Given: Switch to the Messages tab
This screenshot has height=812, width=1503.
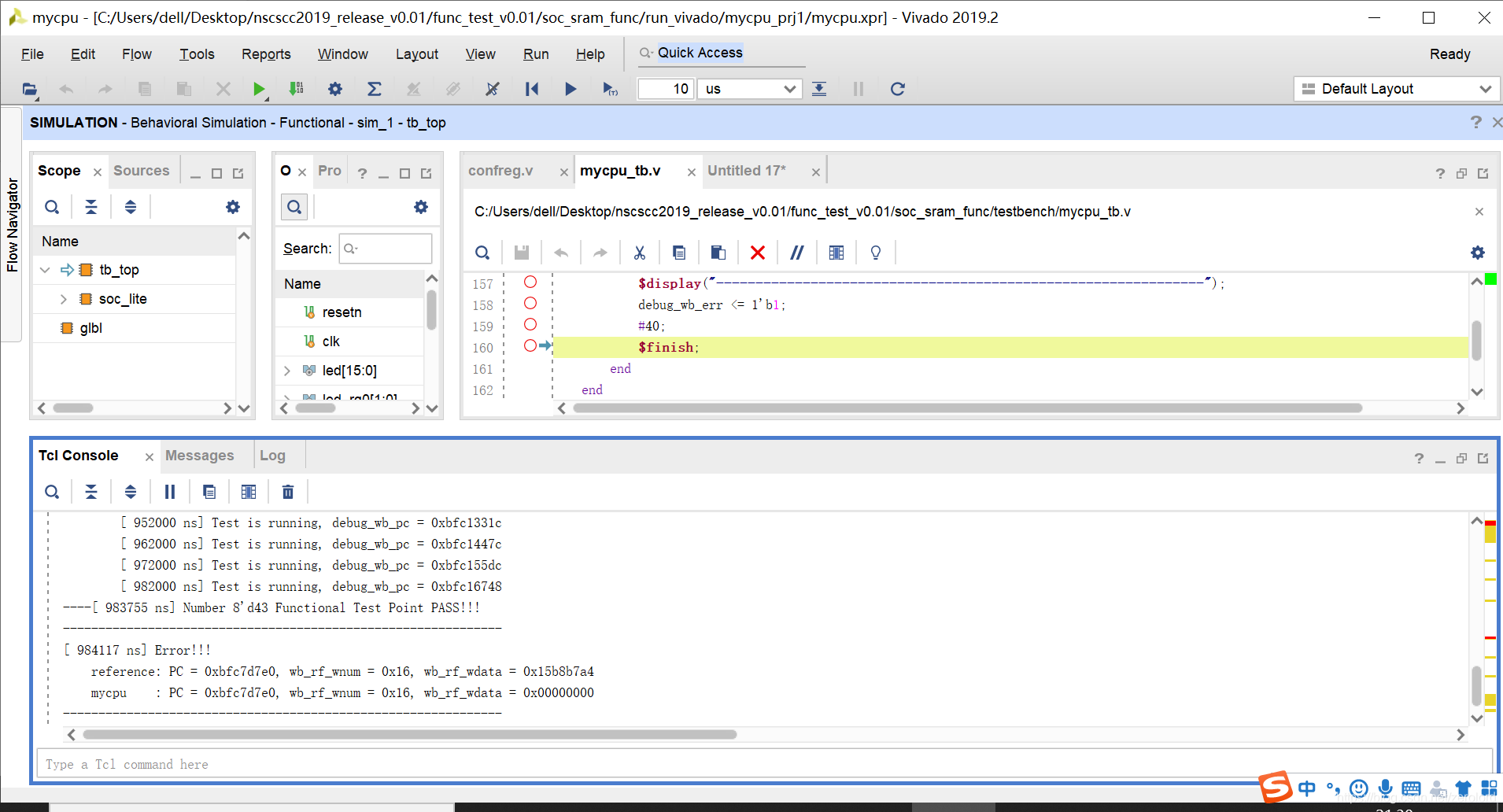Looking at the screenshot, I should (200, 456).
